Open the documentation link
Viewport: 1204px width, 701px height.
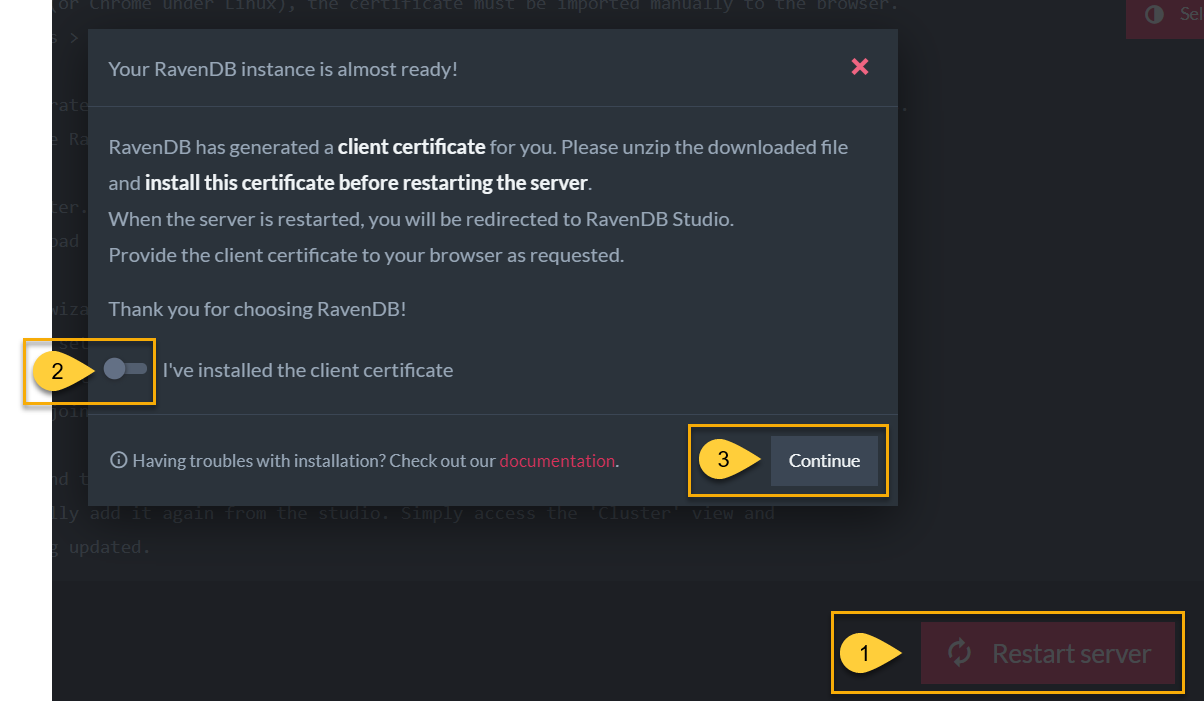[x=557, y=461]
